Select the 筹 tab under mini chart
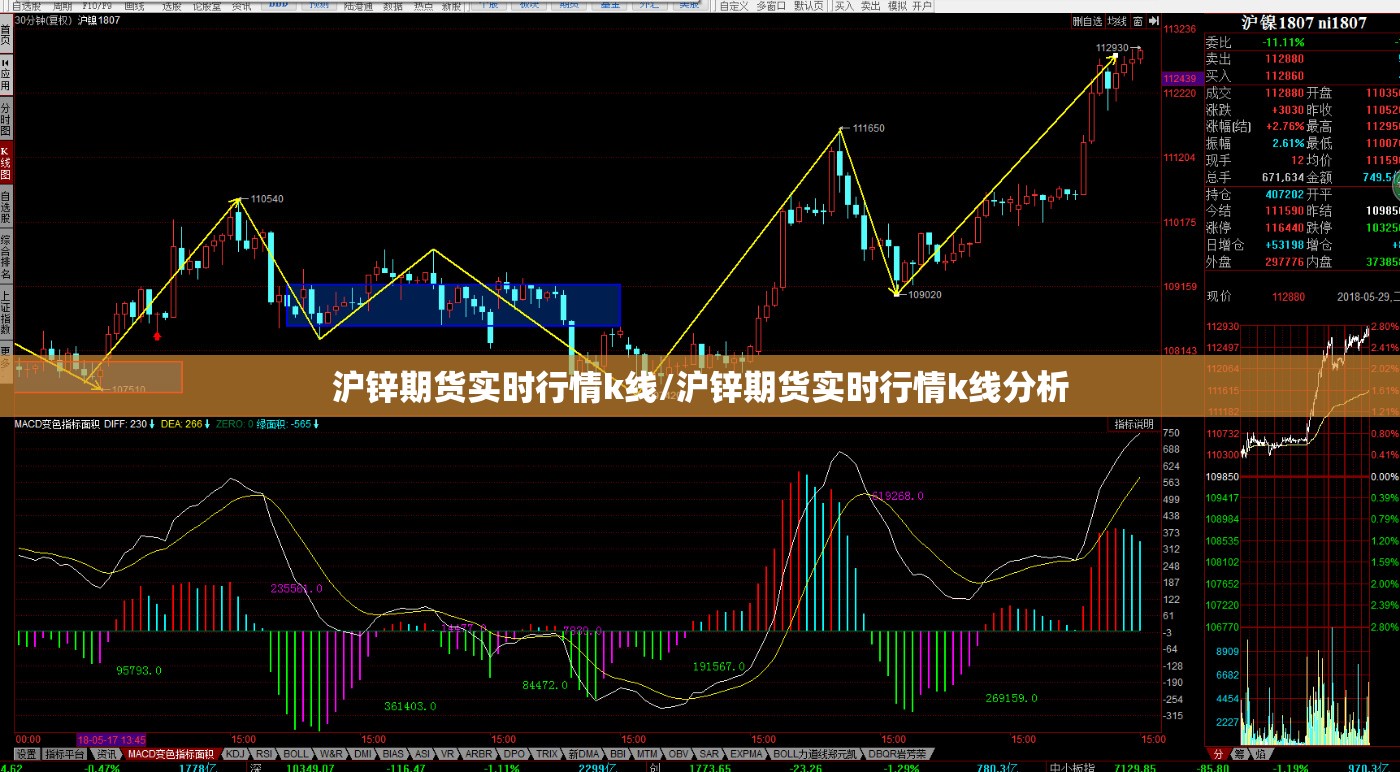This screenshot has width=1400, height=772. coord(1240,753)
